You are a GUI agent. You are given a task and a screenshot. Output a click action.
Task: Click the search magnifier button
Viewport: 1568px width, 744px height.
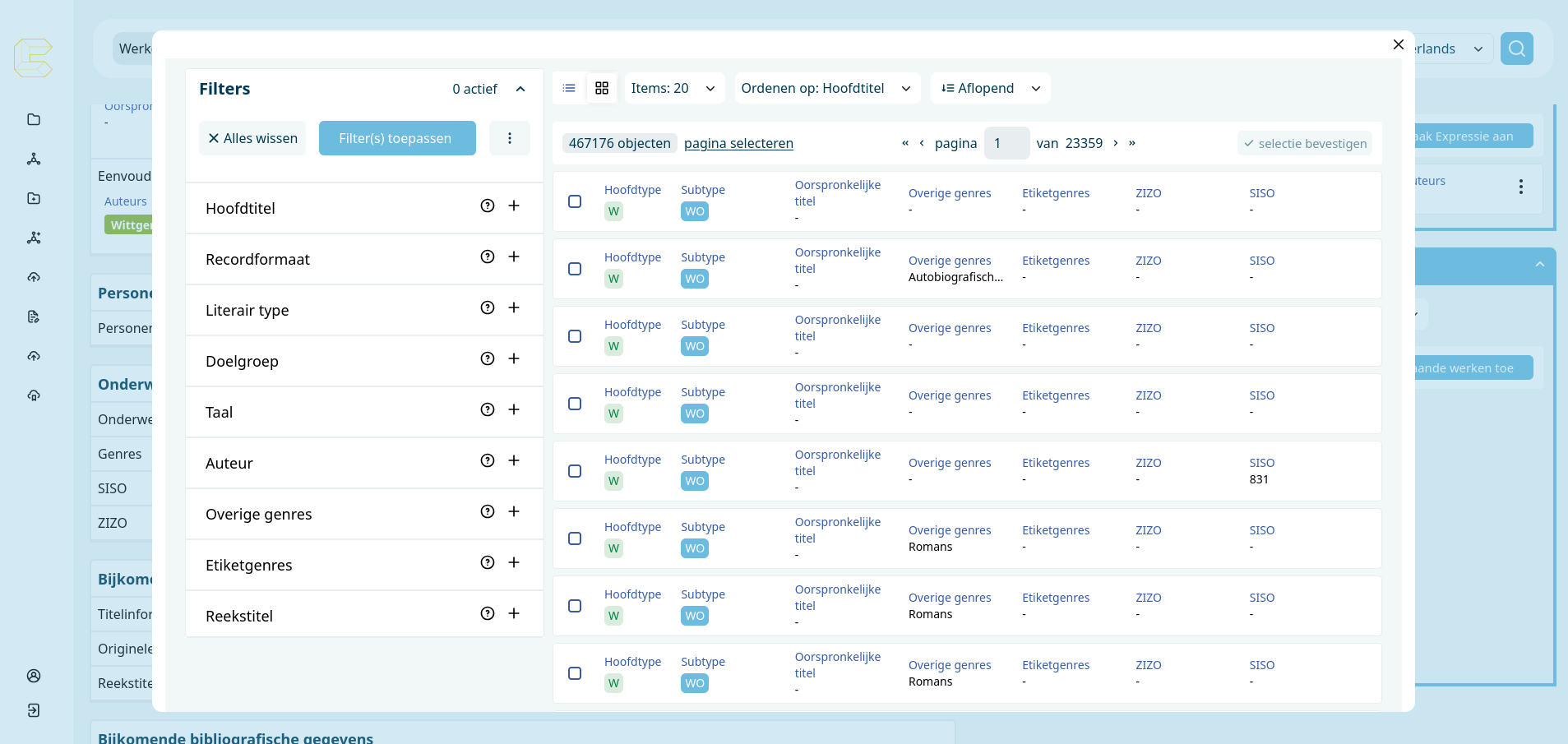coord(1516,49)
